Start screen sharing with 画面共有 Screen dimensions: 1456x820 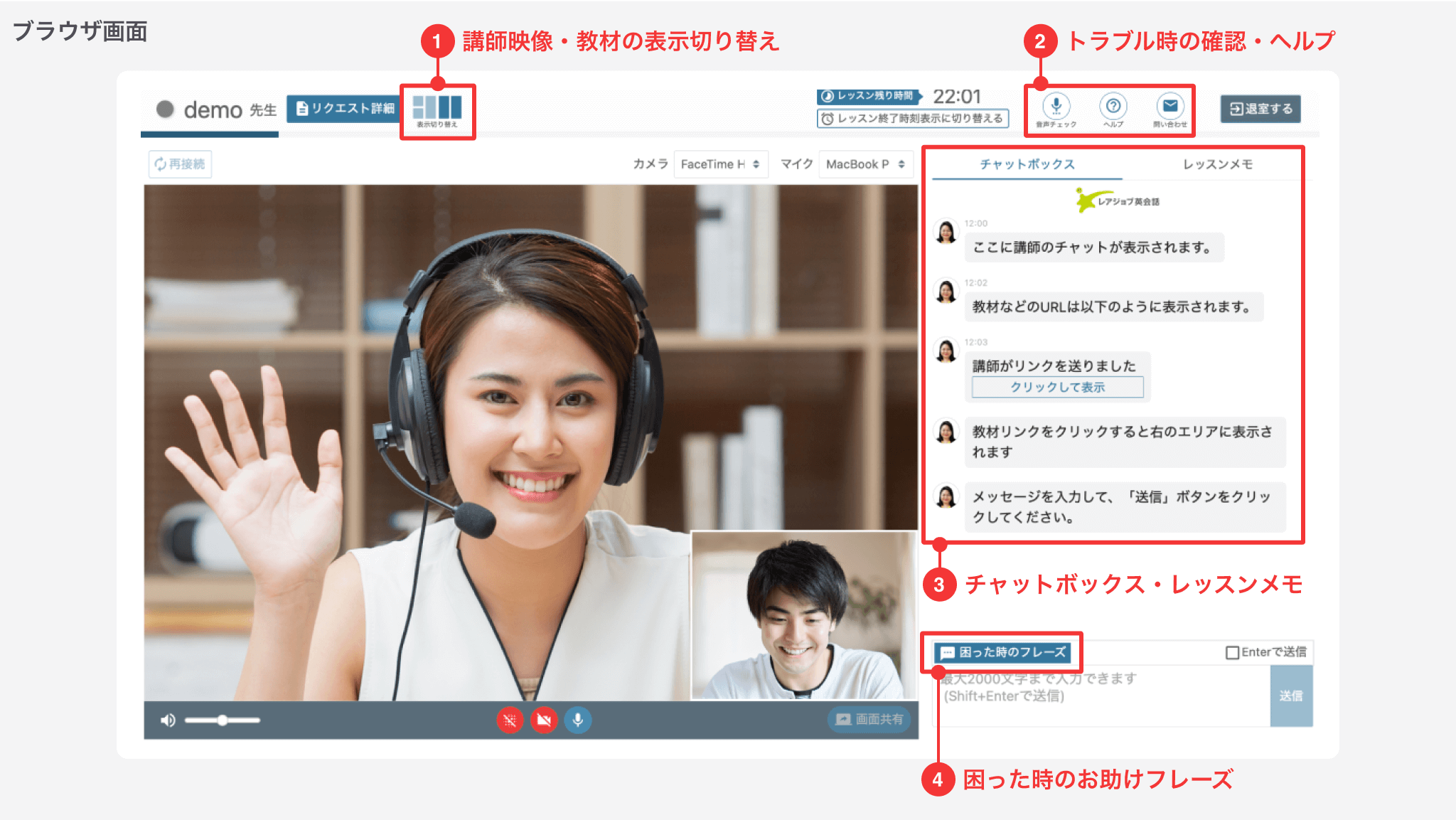869,719
